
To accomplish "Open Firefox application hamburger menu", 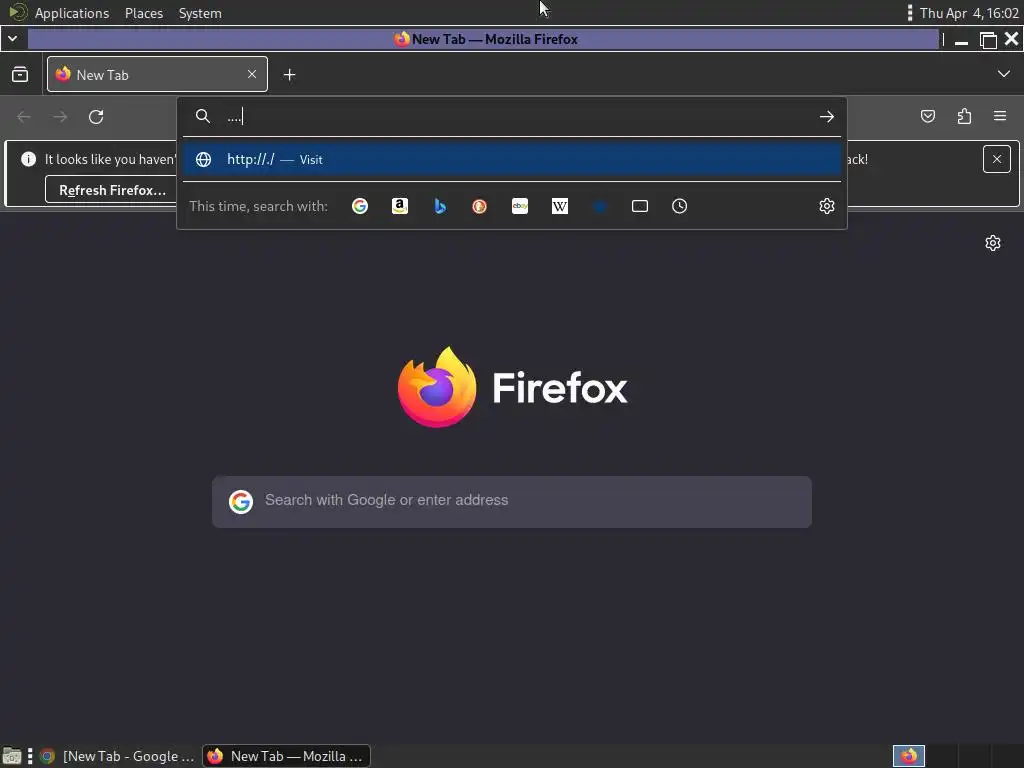I will [x=1000, y=116].
